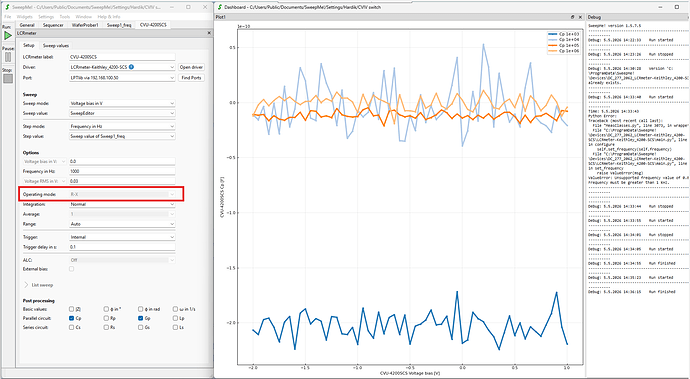Open the Operating mode dropdown
The height and width of the screenshot is (379, 690).
[x=122, y=194]
